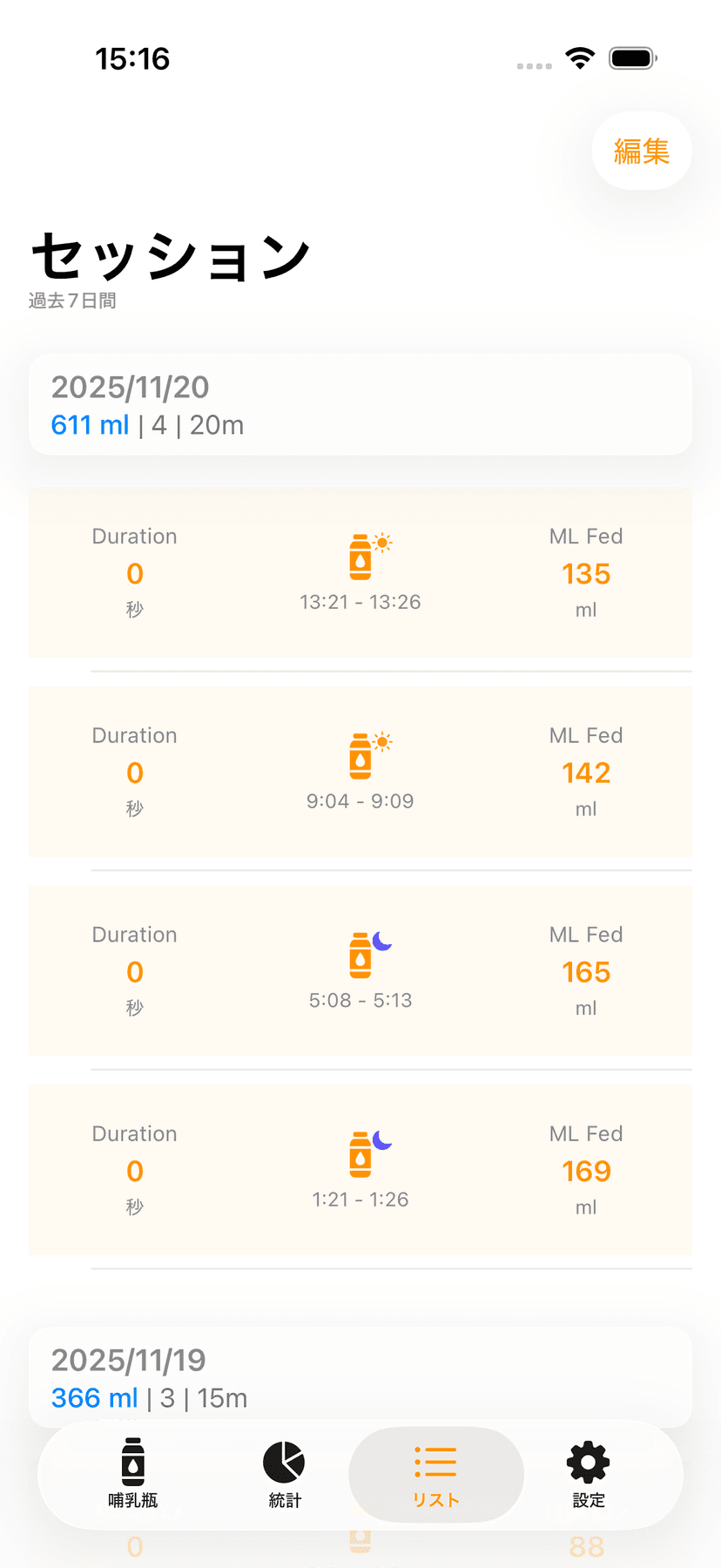Screen dimensions: 721x1568
Task: Tap the battery status icon
Action: pyautogui.click(x=633, y=58)
